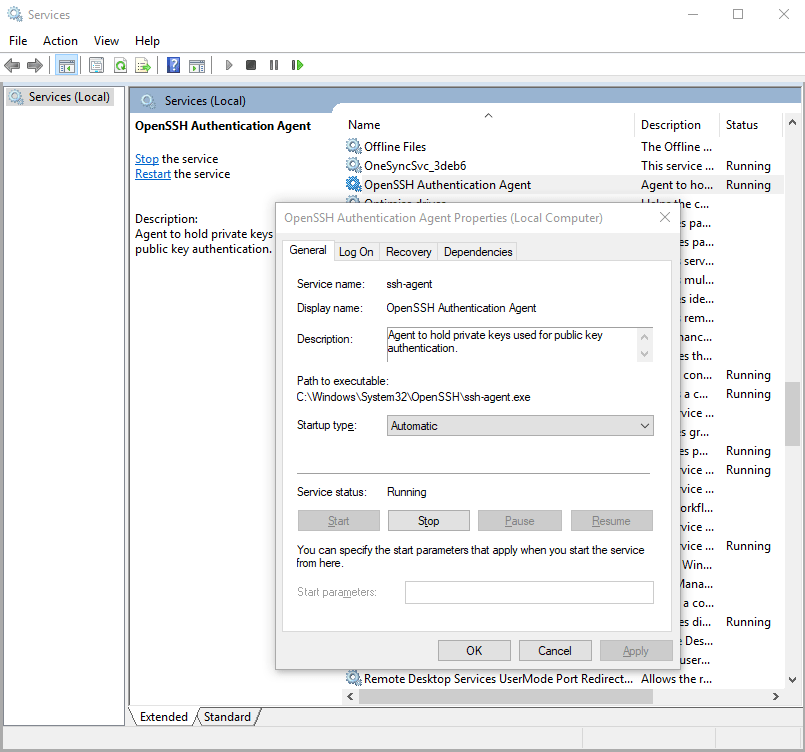Click the Stop Service square icon
The width and height of the screenshot is (805, 752).
(251, 65)
